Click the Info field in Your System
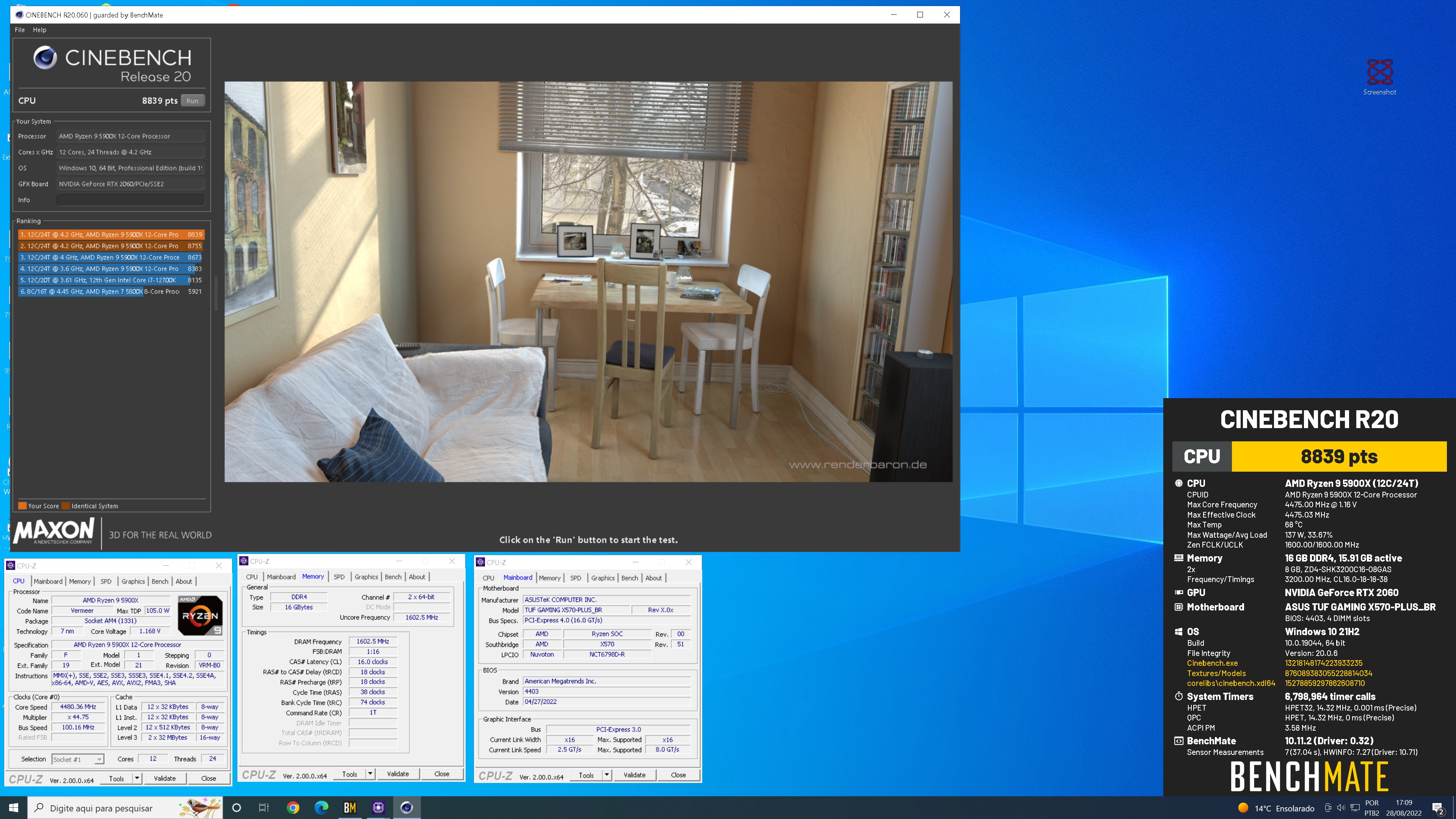Screen dimensions: 1456x819 click(x=130, y=199)
